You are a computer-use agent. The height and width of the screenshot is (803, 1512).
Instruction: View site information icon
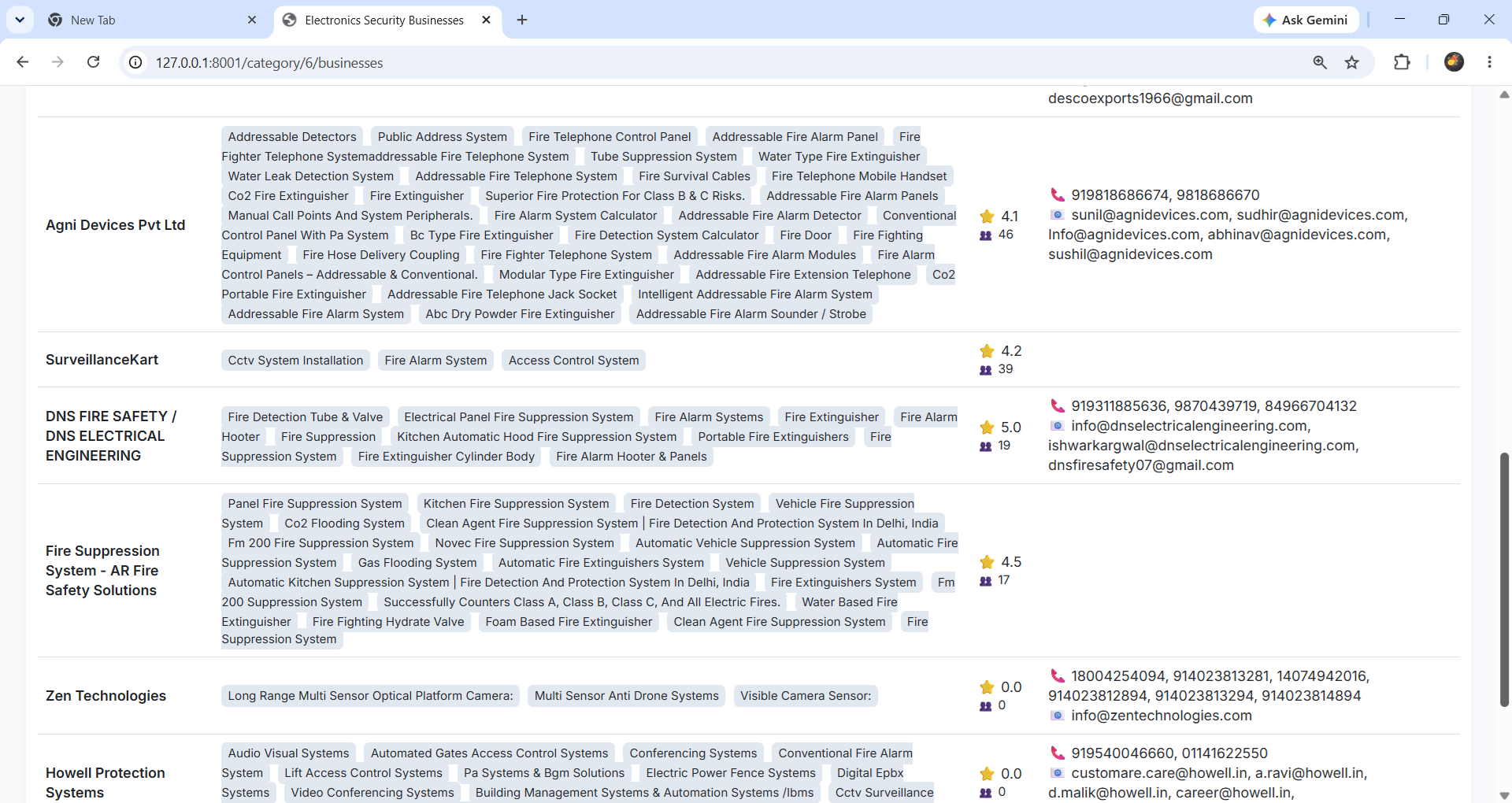(136, 62)
